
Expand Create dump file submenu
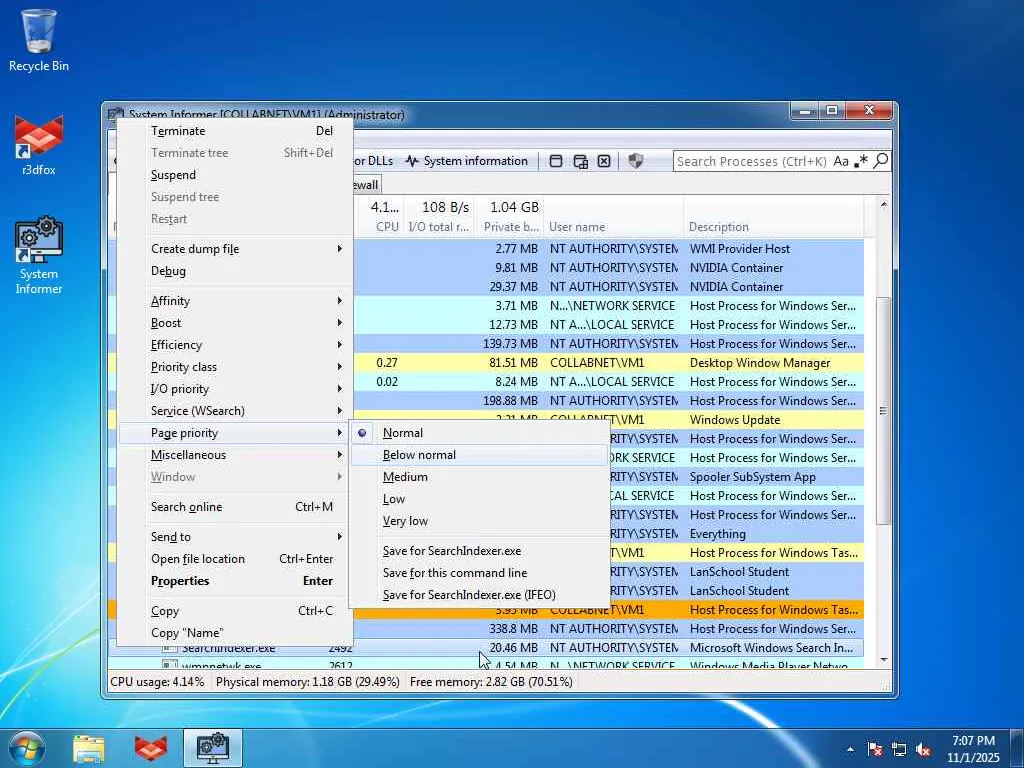click(236, 249)
